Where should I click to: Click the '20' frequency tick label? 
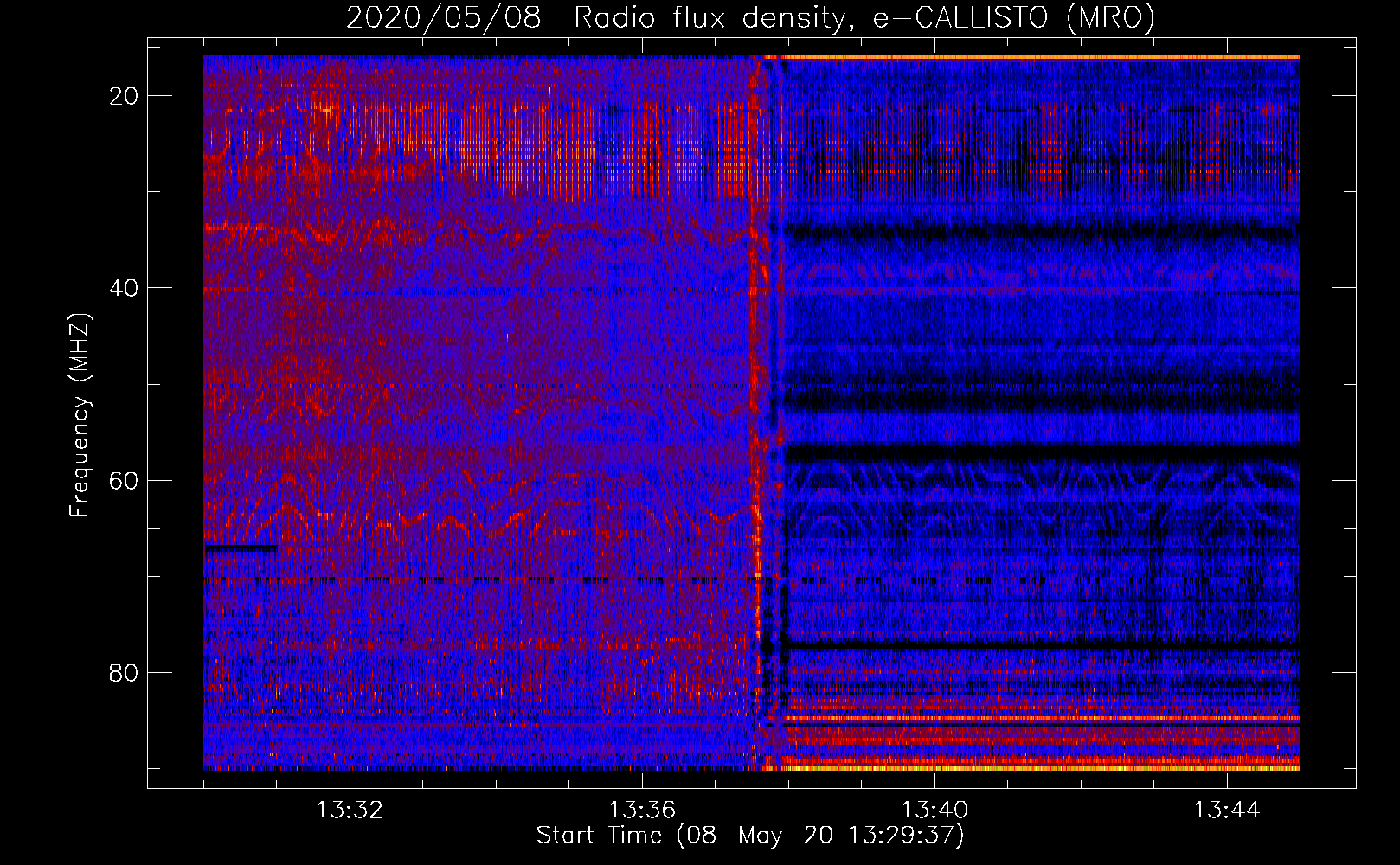click(125, 96)
